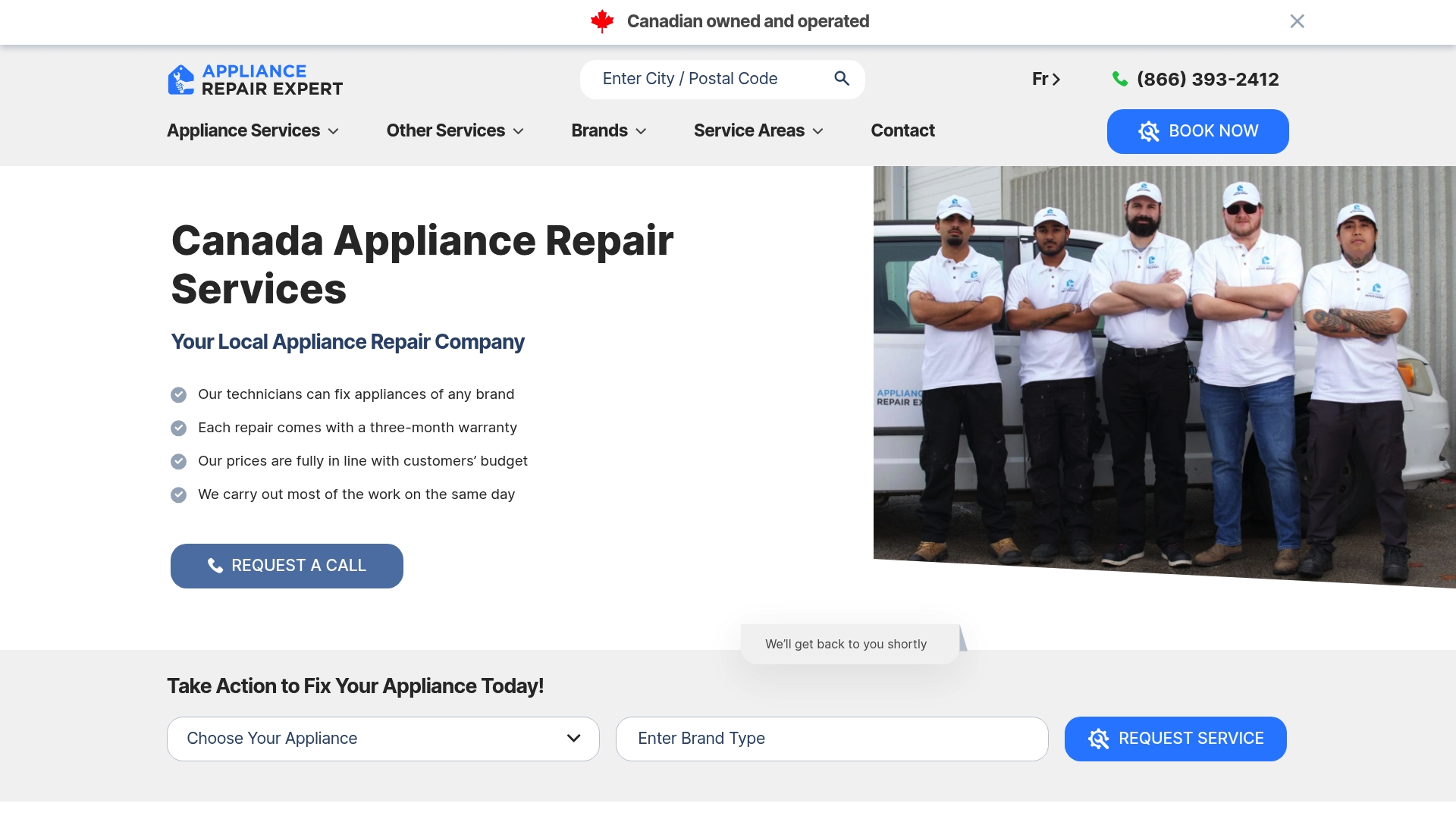
Task: Click the phone icon in REQUEST A CALL
Action: click(x=215, y=566)
